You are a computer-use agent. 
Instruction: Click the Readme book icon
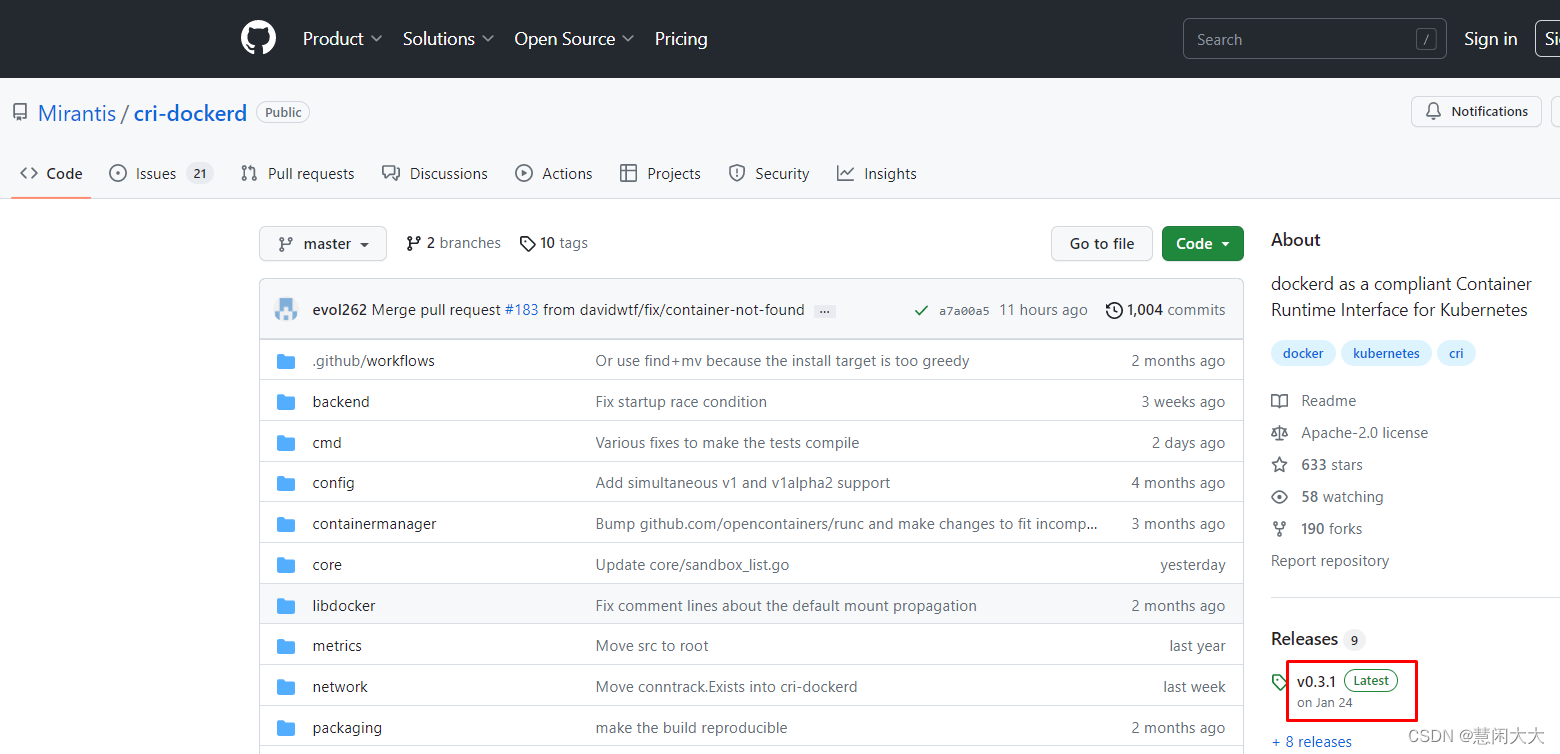pos(1279,401)
